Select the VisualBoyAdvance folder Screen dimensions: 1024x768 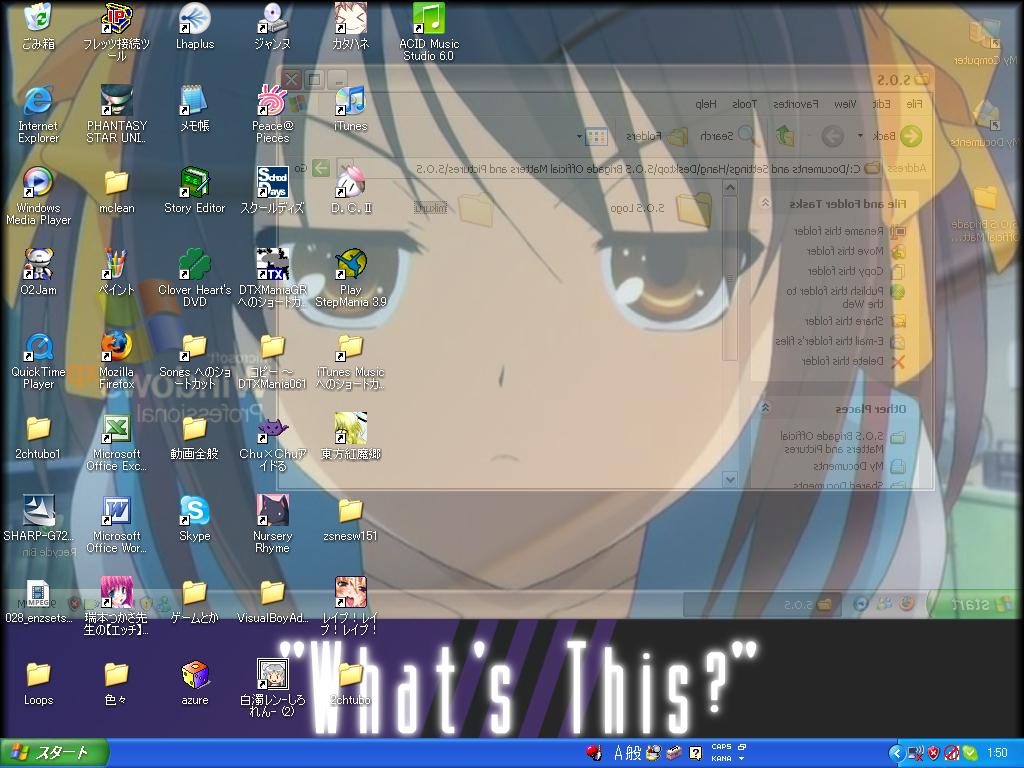point(272,601)
